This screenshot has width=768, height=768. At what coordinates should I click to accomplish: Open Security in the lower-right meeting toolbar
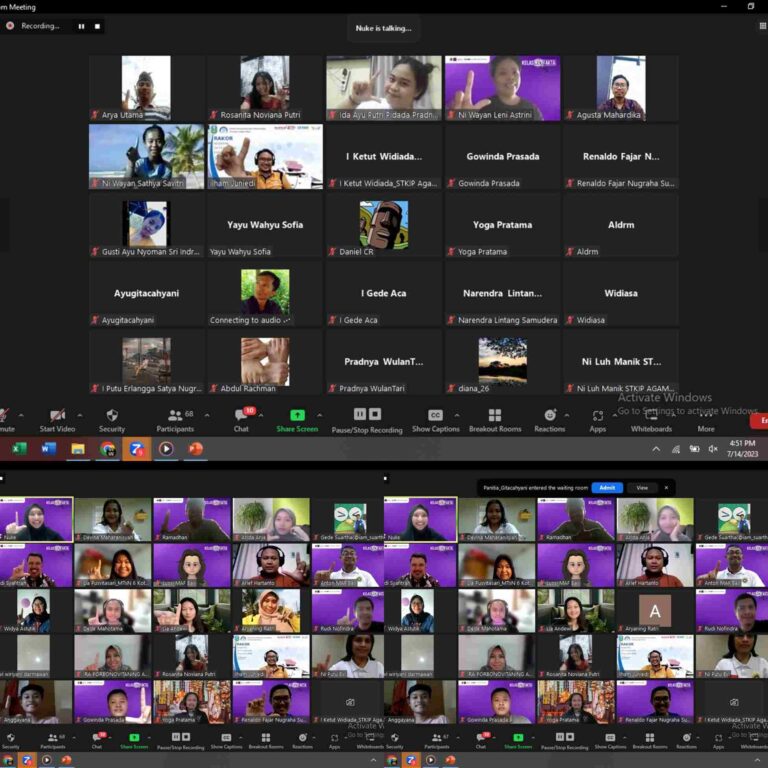[x=395, y=741]
